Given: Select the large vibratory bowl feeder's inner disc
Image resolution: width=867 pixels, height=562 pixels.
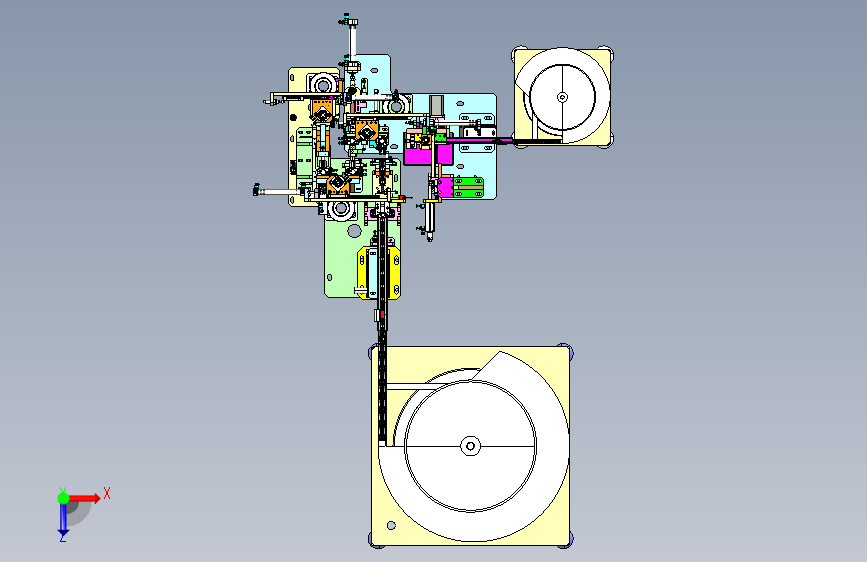Looking at the screenshot, I should point(470,445).
